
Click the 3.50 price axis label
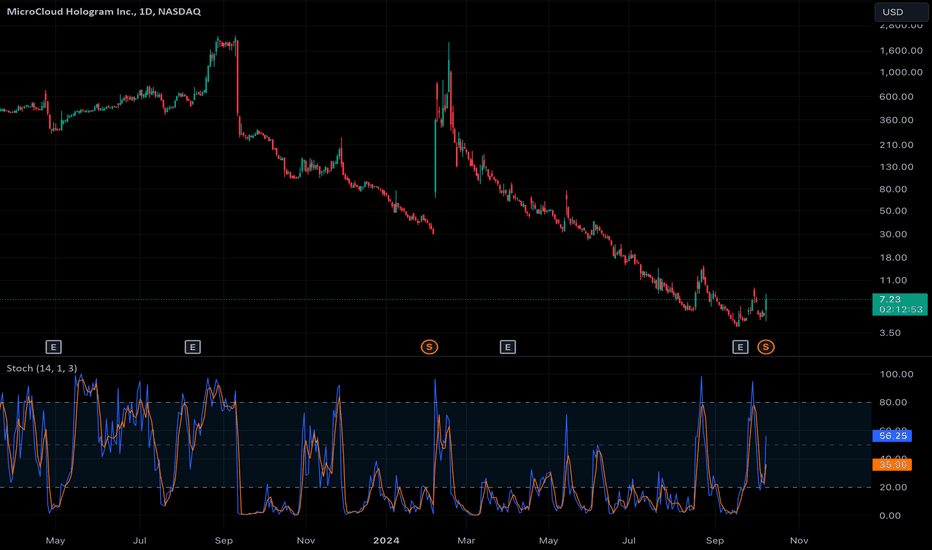890,332
